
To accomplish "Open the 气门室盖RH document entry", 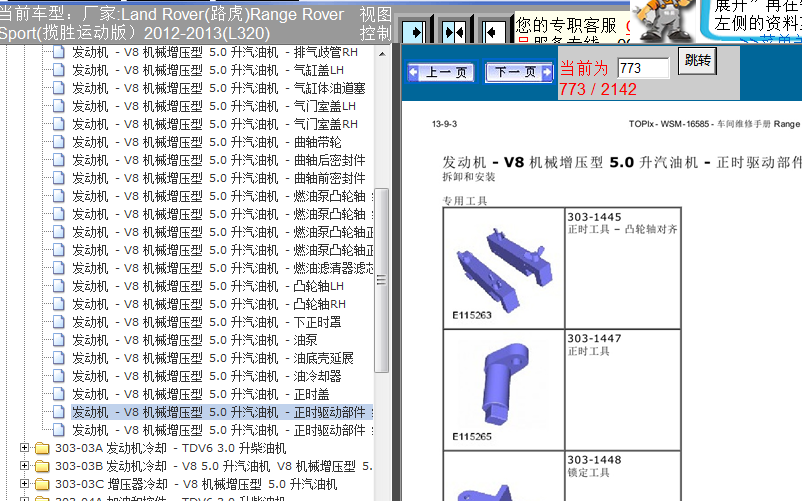I will pyautogui.click(x=215, y=124).
